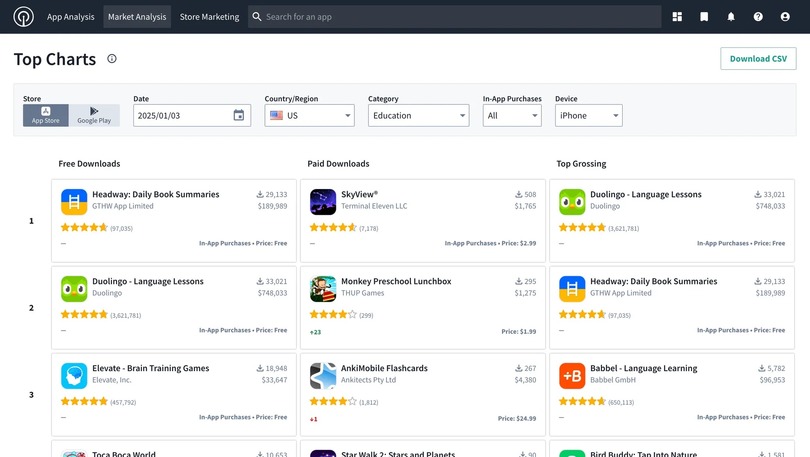Open Headway: Daily Book Summaries in Top Grossing

(653, 281)
